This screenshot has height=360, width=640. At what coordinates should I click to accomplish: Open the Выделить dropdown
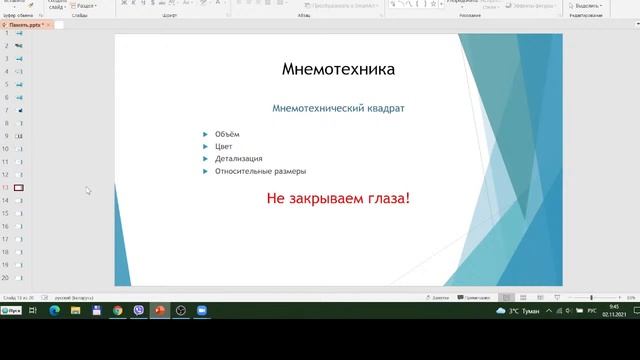tap(586, 6)
